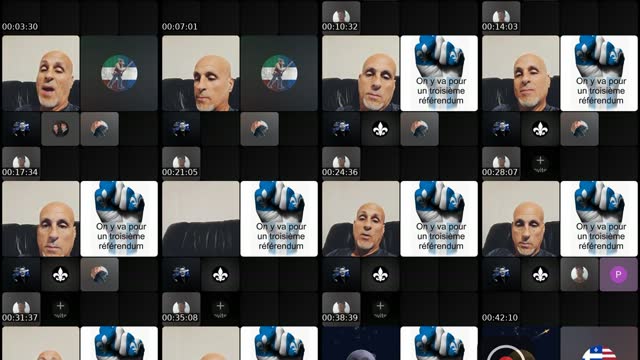Click the 00:03:30 timestamp label
The image size is (640, 360).
click(x=20, y=27)
